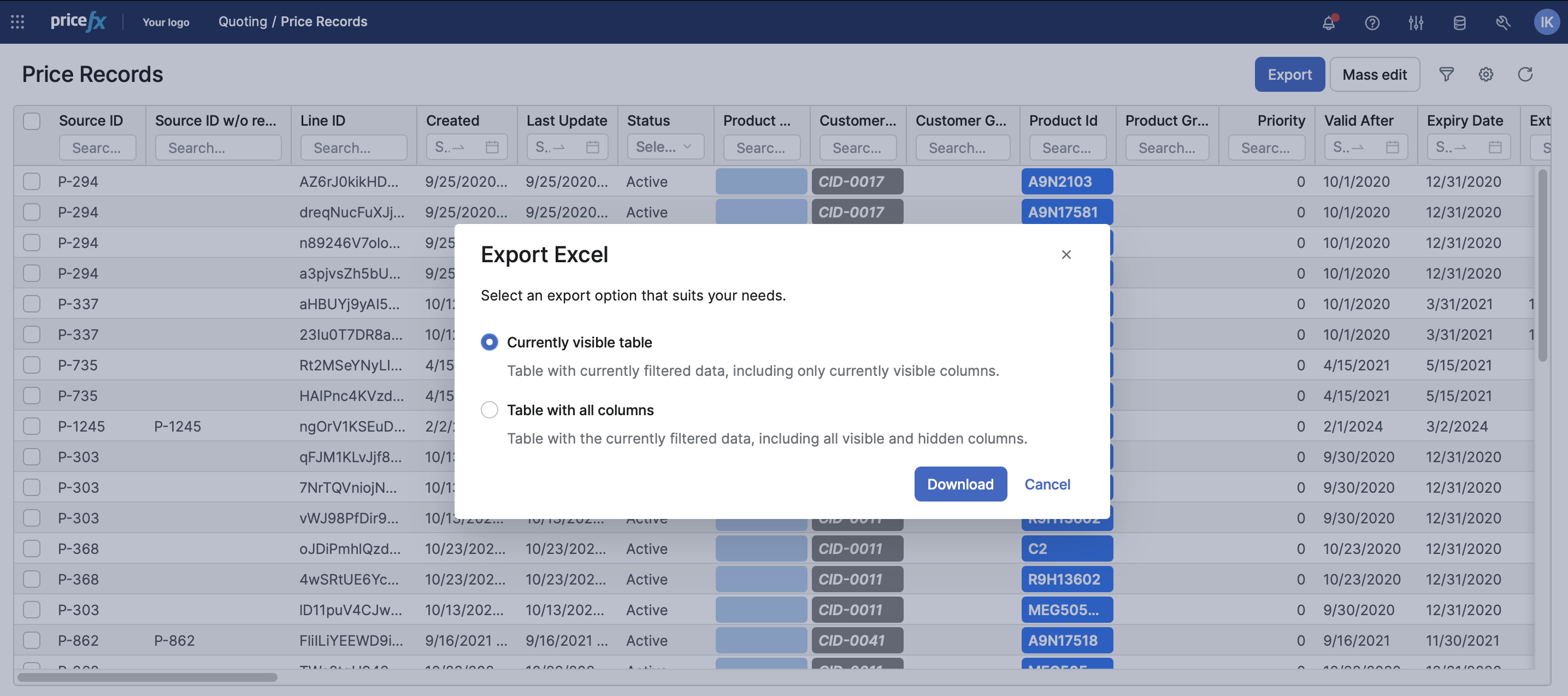Open the sliders configuration icon
Screen dimensions: 1568x696
coord(1416,22)
